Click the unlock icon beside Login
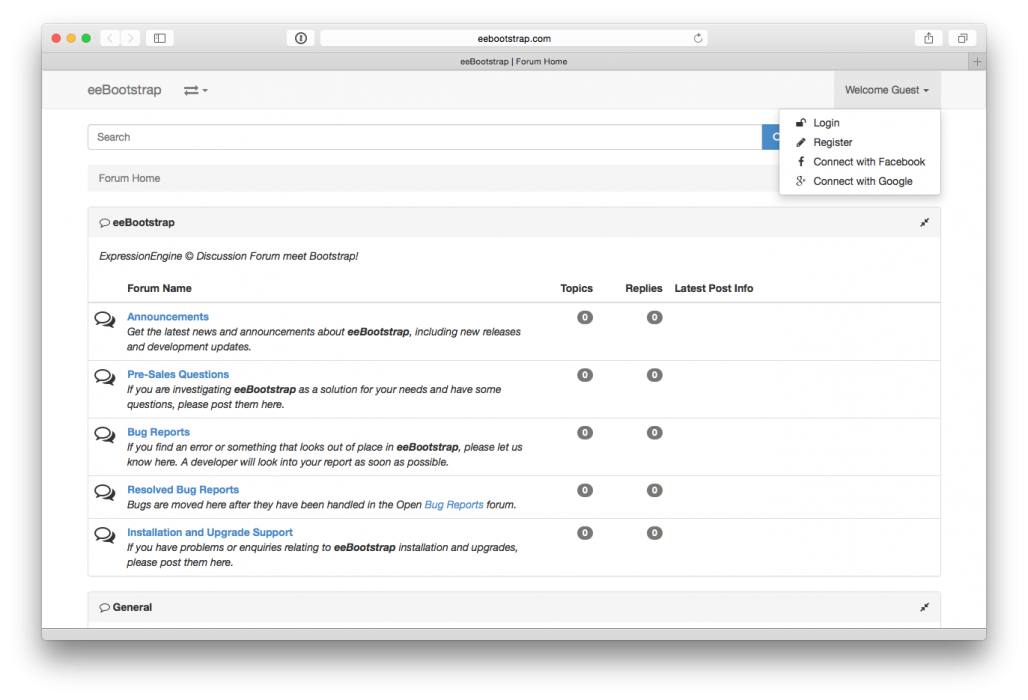 [x=801, y=123]
